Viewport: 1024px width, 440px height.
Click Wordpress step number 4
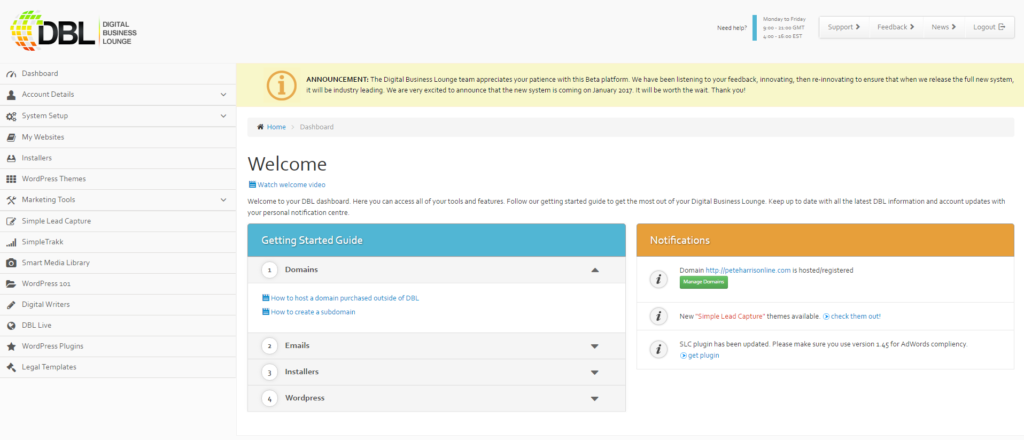point(269,398)
